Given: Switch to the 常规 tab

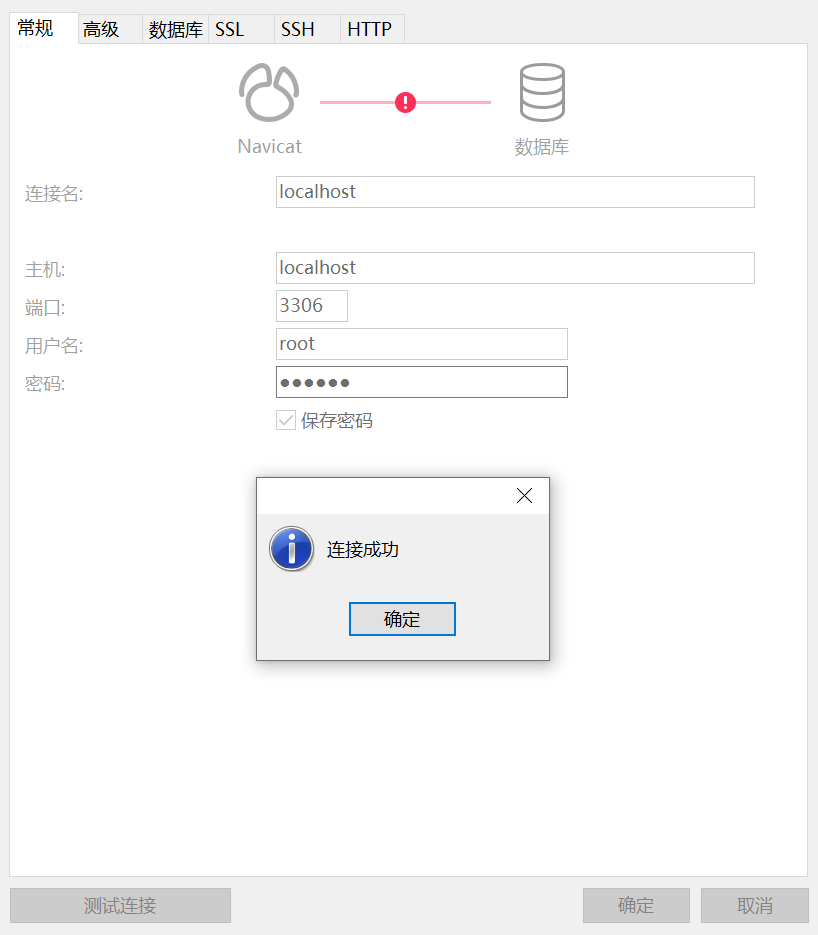Looking at the screenshot, I should click(33, 28).
